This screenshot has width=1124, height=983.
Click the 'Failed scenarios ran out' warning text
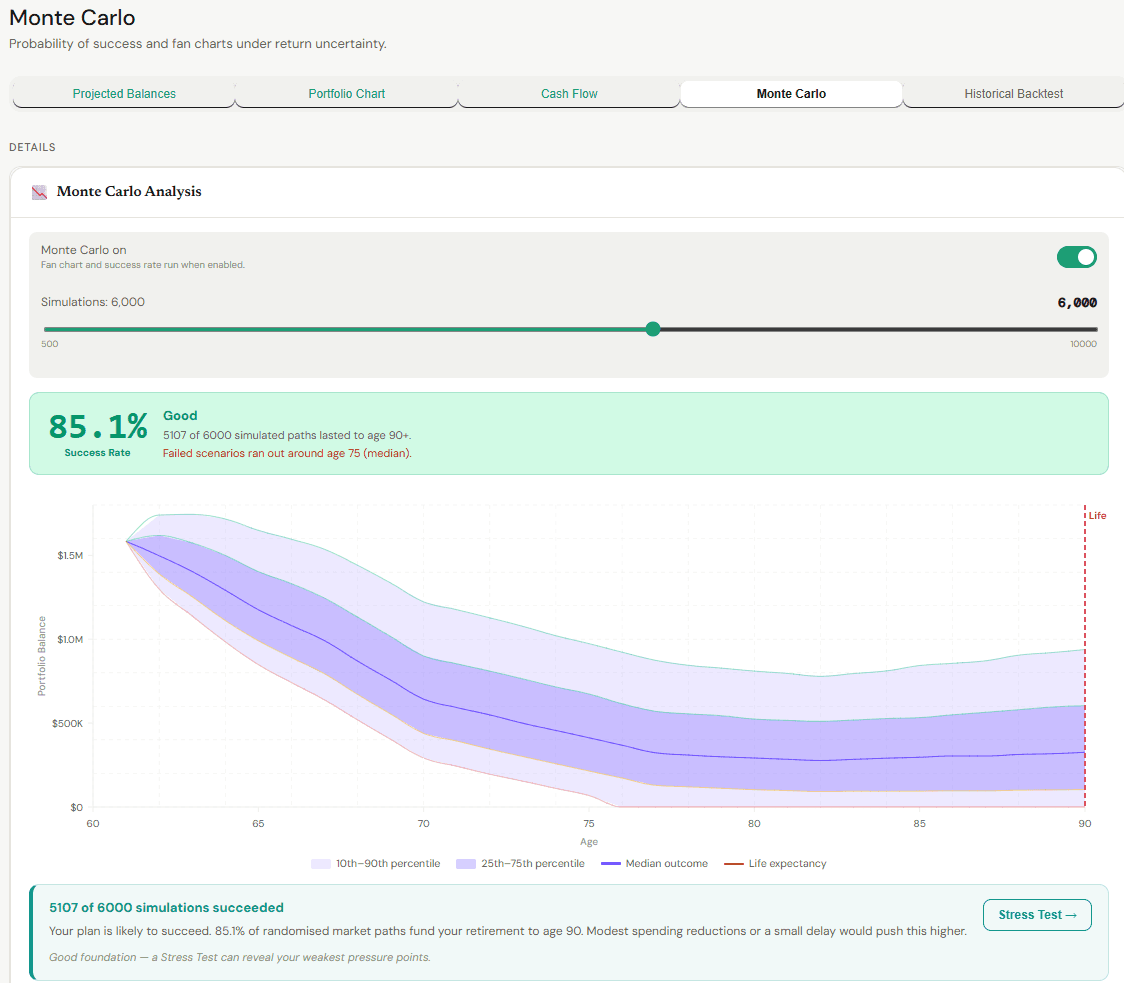coord(287,453)
